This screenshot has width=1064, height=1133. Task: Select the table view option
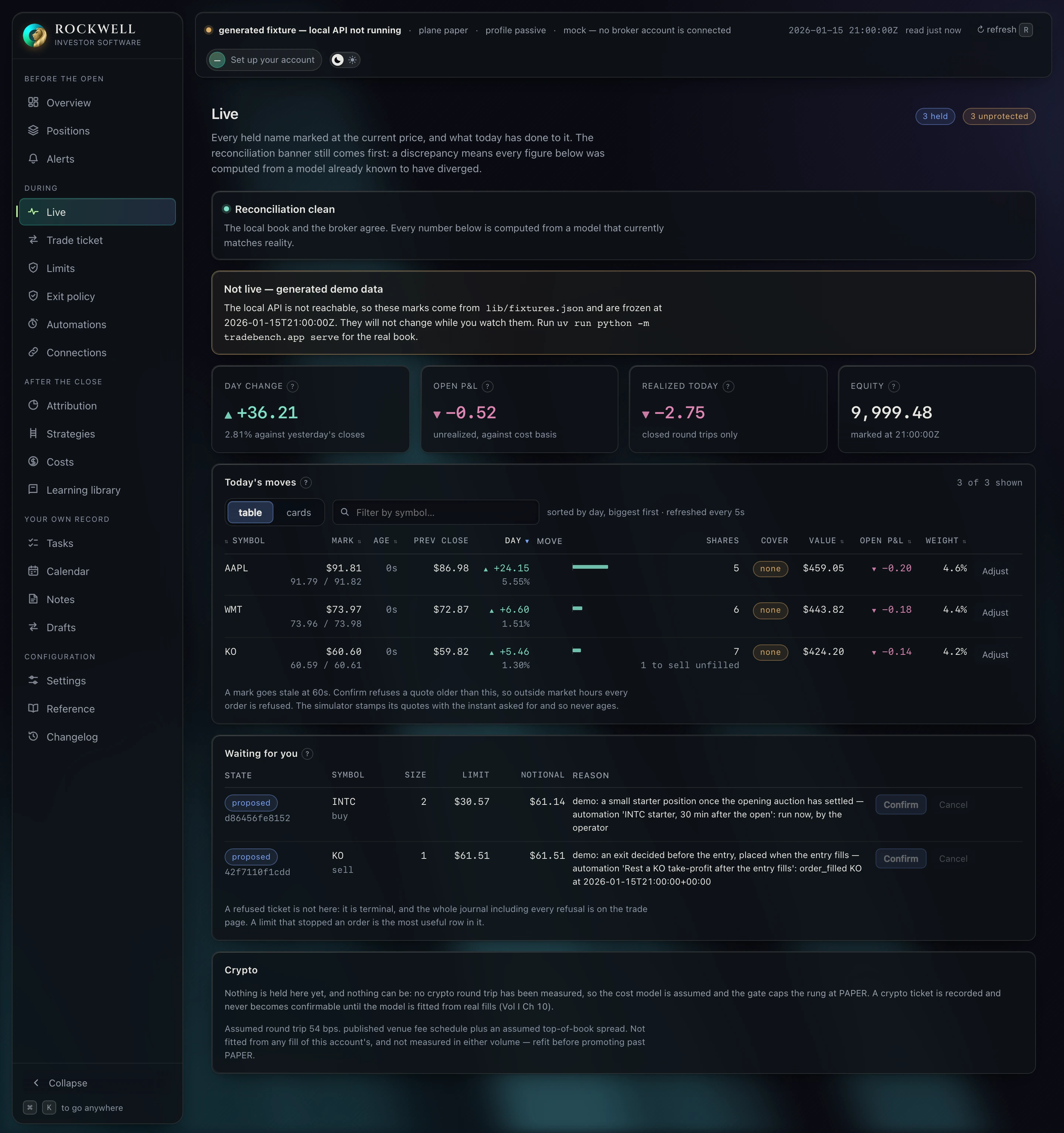tap(250, 512)
